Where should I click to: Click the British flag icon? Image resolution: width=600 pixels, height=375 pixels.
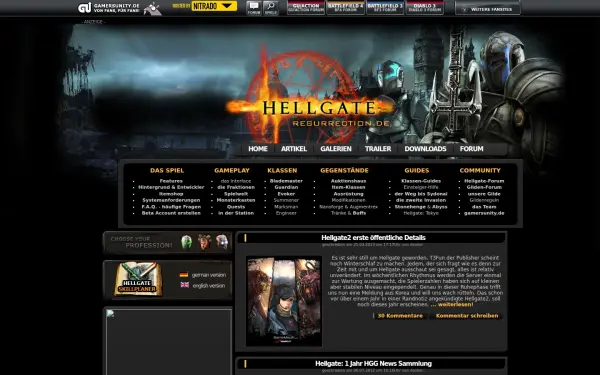pyautogui.click(x=184, y=285)
